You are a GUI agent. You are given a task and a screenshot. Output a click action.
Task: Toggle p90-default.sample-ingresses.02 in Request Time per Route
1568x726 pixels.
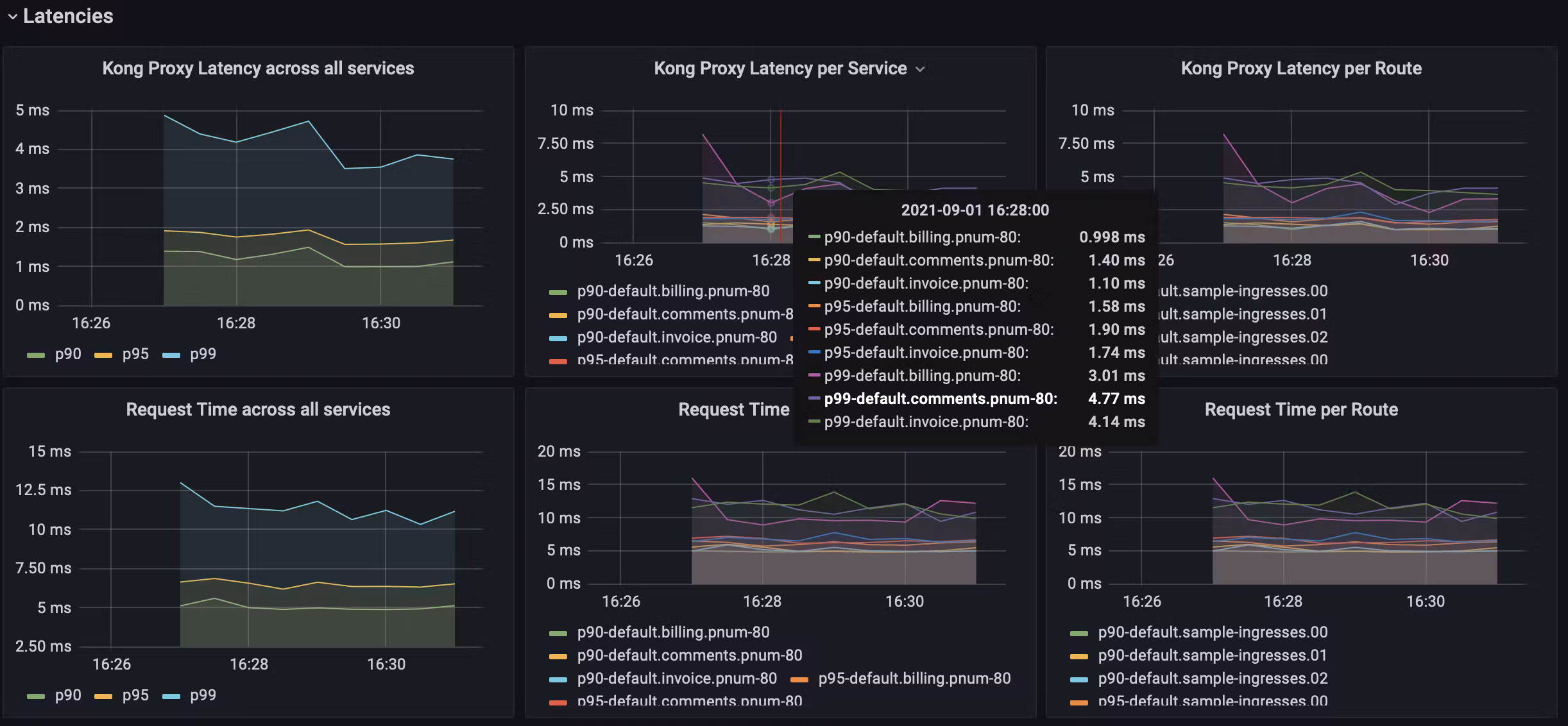[1212, 679]
